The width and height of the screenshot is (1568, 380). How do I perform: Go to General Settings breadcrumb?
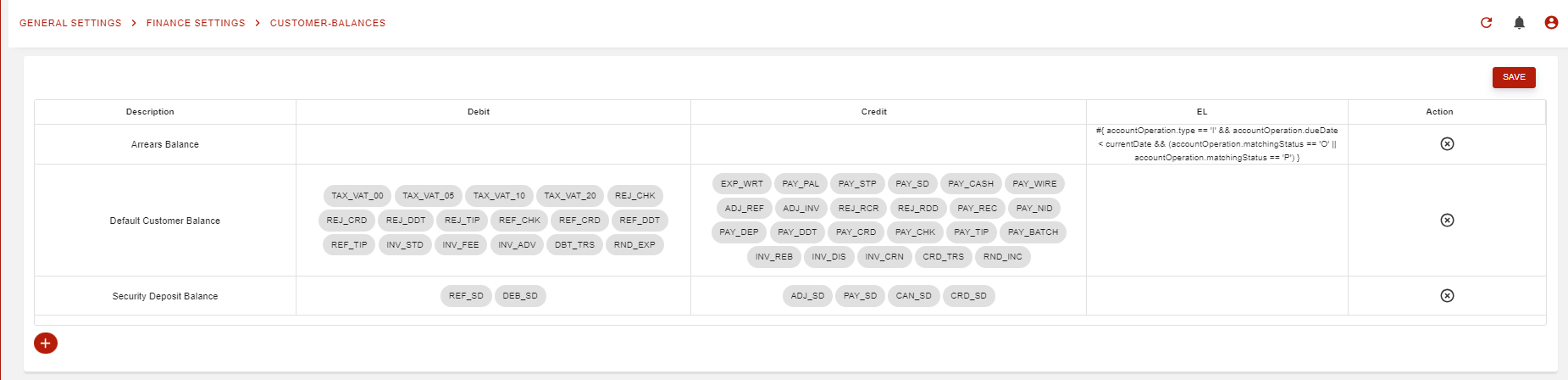70,23
